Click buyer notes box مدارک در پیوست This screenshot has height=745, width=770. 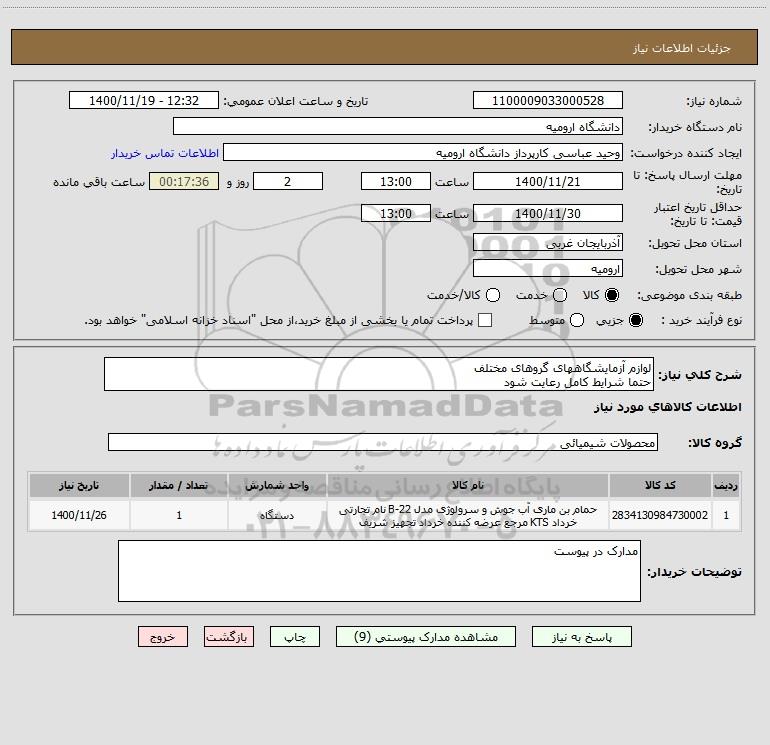[x=379, y=571]
